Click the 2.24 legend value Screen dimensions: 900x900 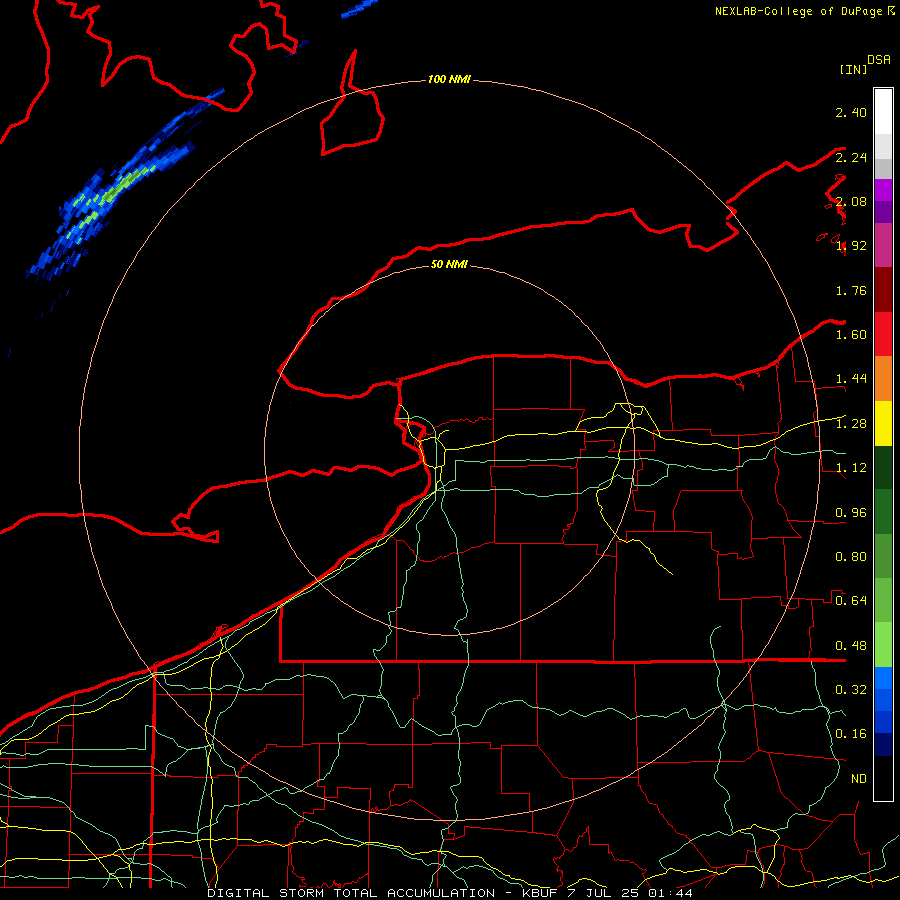click(851, 157)
